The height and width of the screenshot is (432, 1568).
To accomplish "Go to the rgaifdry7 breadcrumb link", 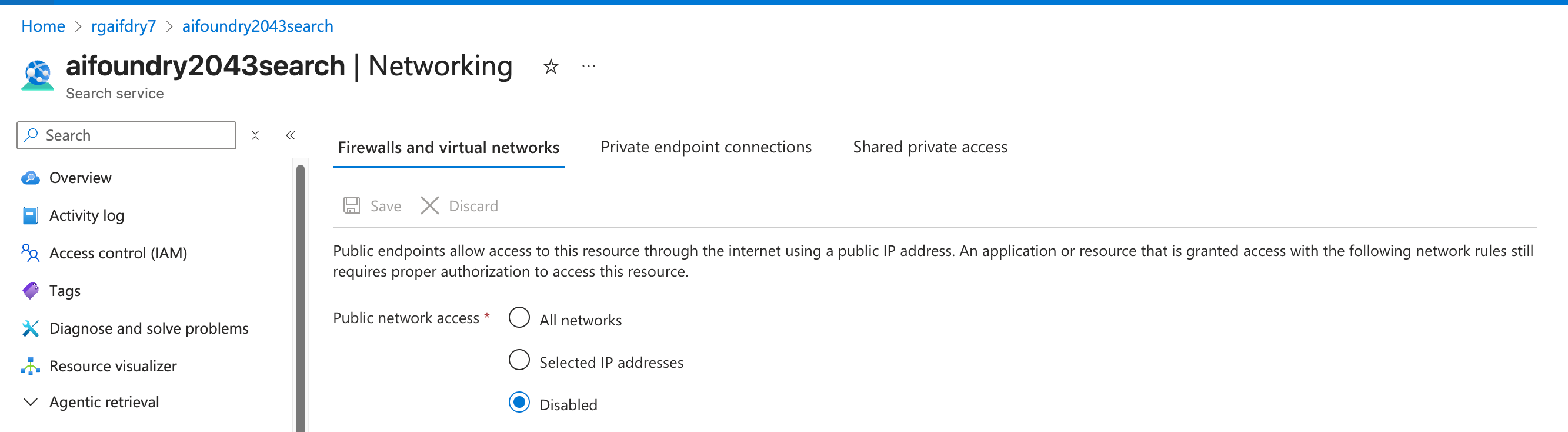I will coord(124,26).
